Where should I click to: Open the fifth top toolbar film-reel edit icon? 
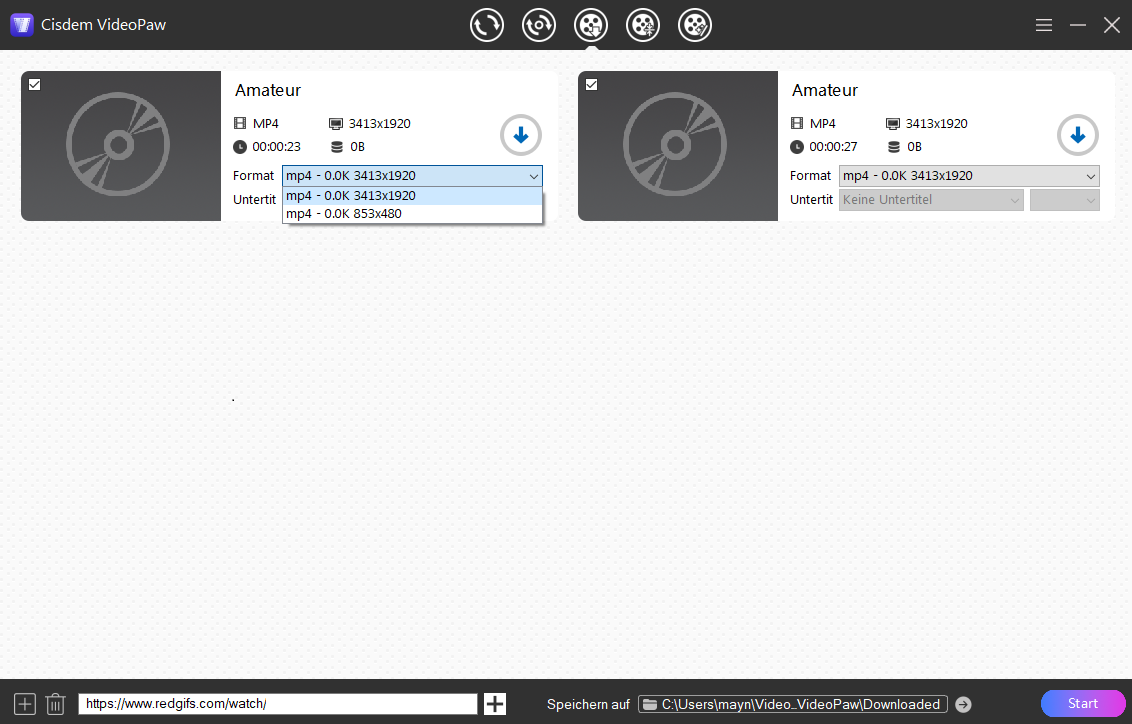pyautogui.click(x=695, y=25)
